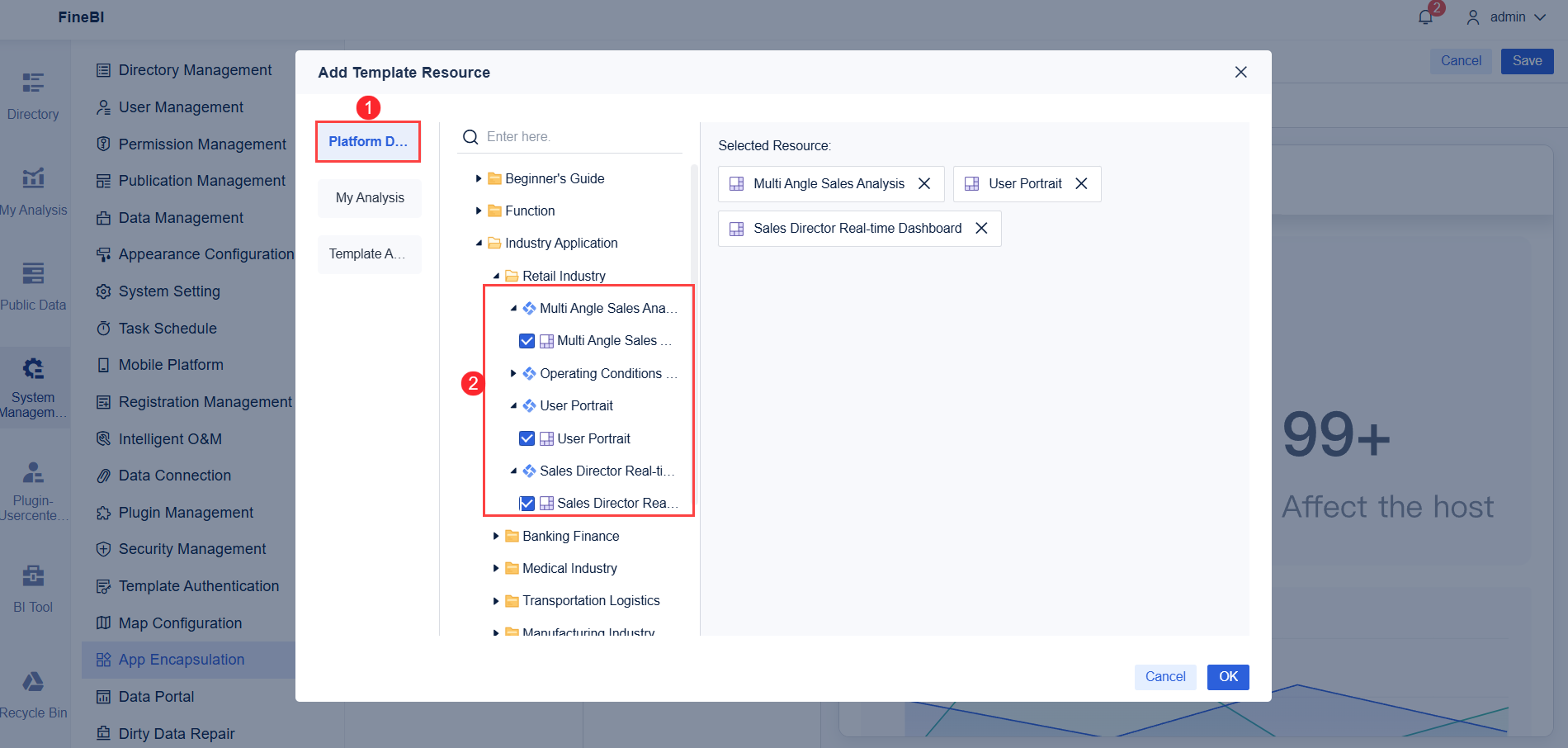Image resolution: width=1568 pixels, height=748 pixels.
Task: Open the Recycle Bin sidebar icon
Action: [33, 682]
